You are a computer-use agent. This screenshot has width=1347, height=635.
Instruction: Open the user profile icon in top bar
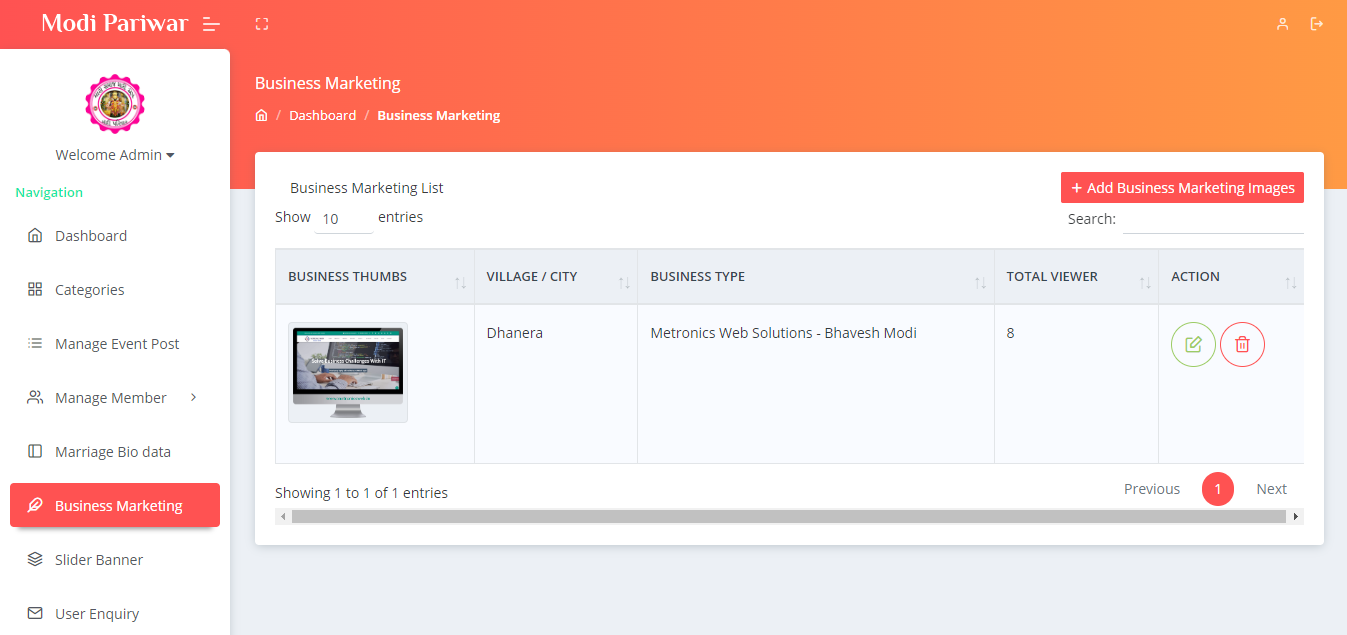click(1282, 24)
